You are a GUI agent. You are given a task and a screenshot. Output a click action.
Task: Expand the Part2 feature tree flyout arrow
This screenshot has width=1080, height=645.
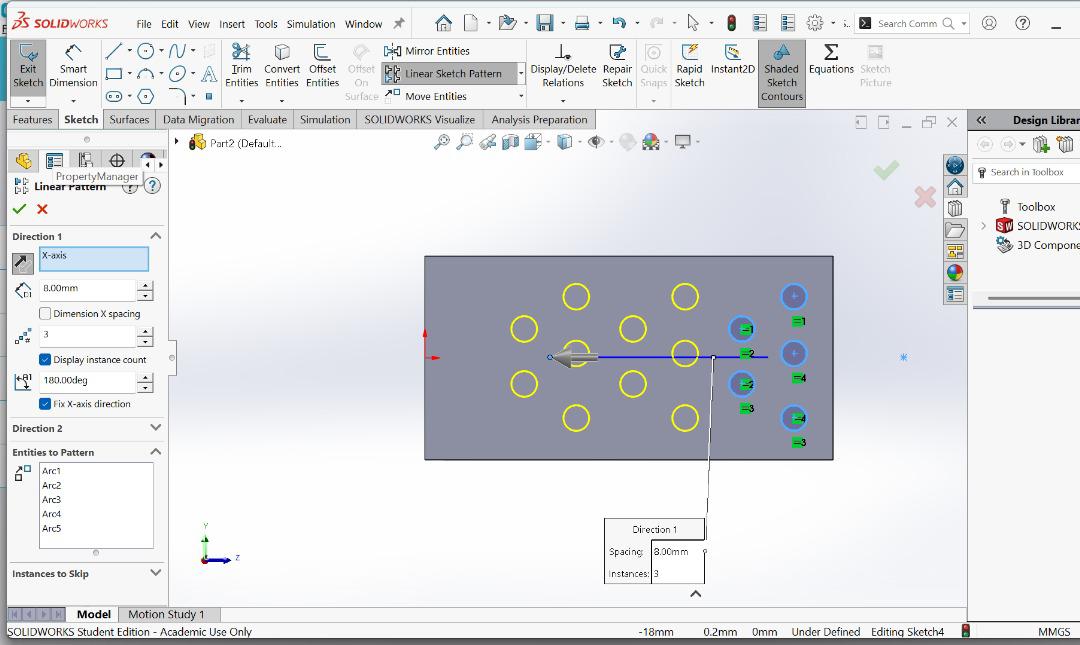coord(177,142)
